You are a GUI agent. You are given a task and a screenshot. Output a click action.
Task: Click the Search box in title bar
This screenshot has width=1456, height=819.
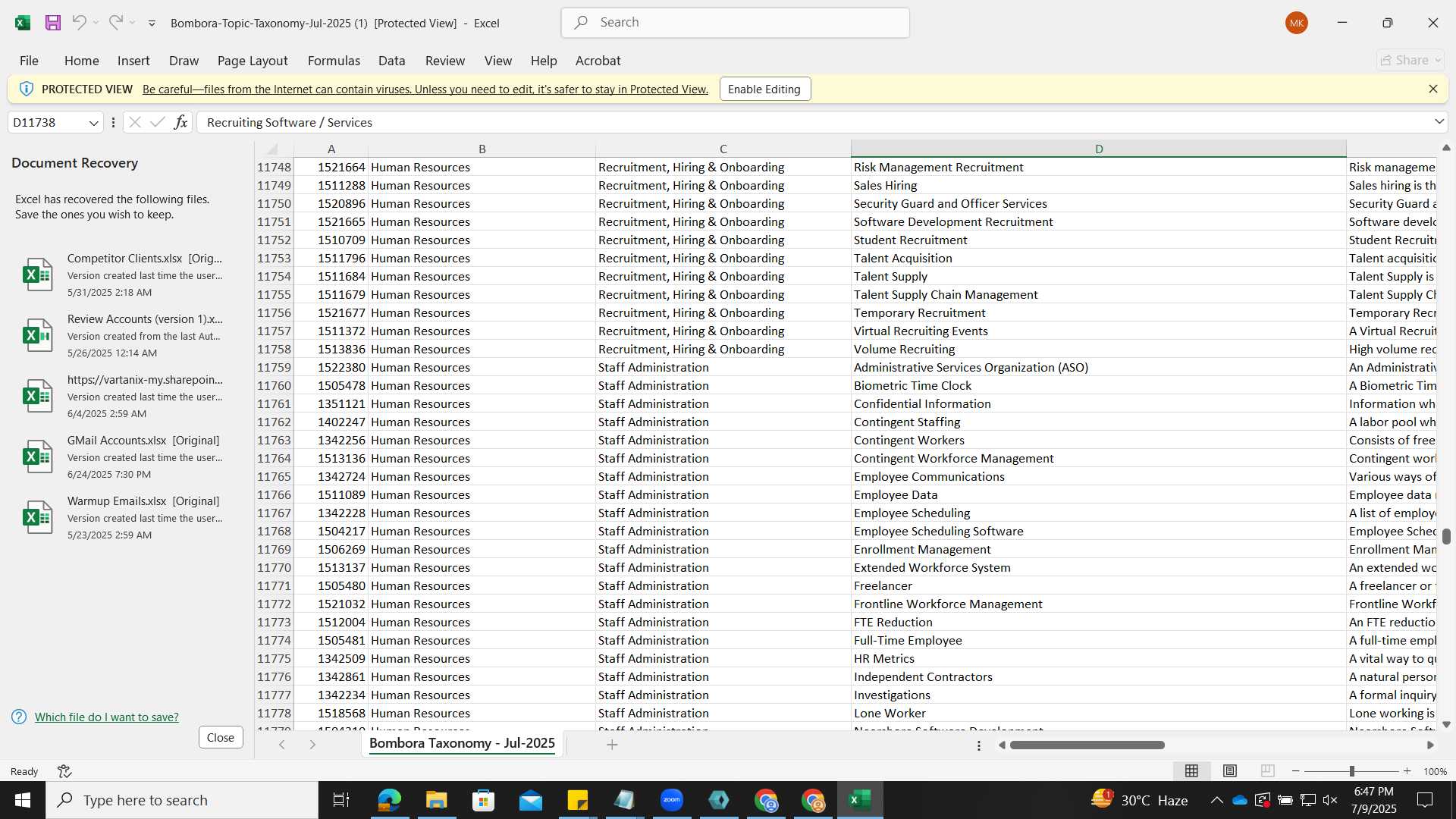pyautogui.click(x=735, y=23)
